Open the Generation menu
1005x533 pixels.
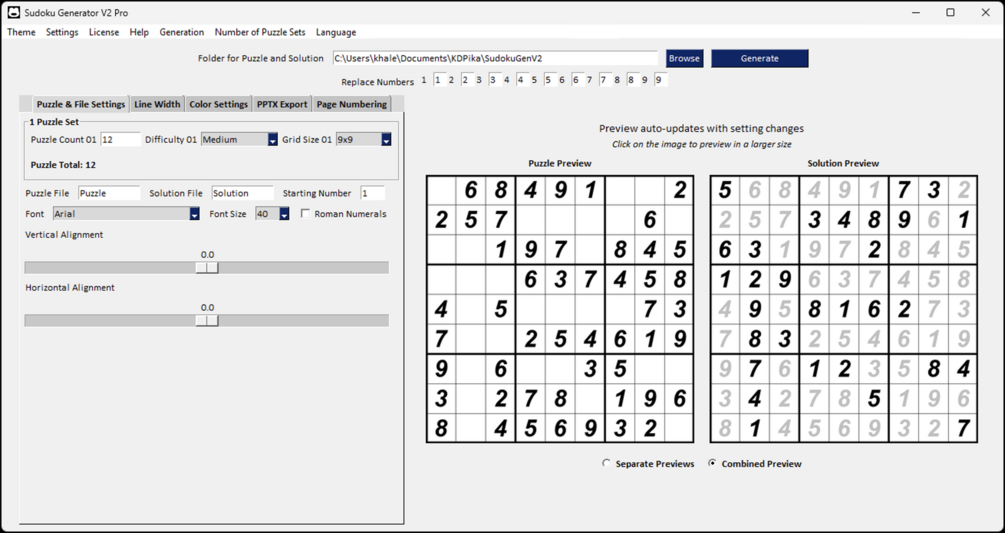tap(181, 32)
